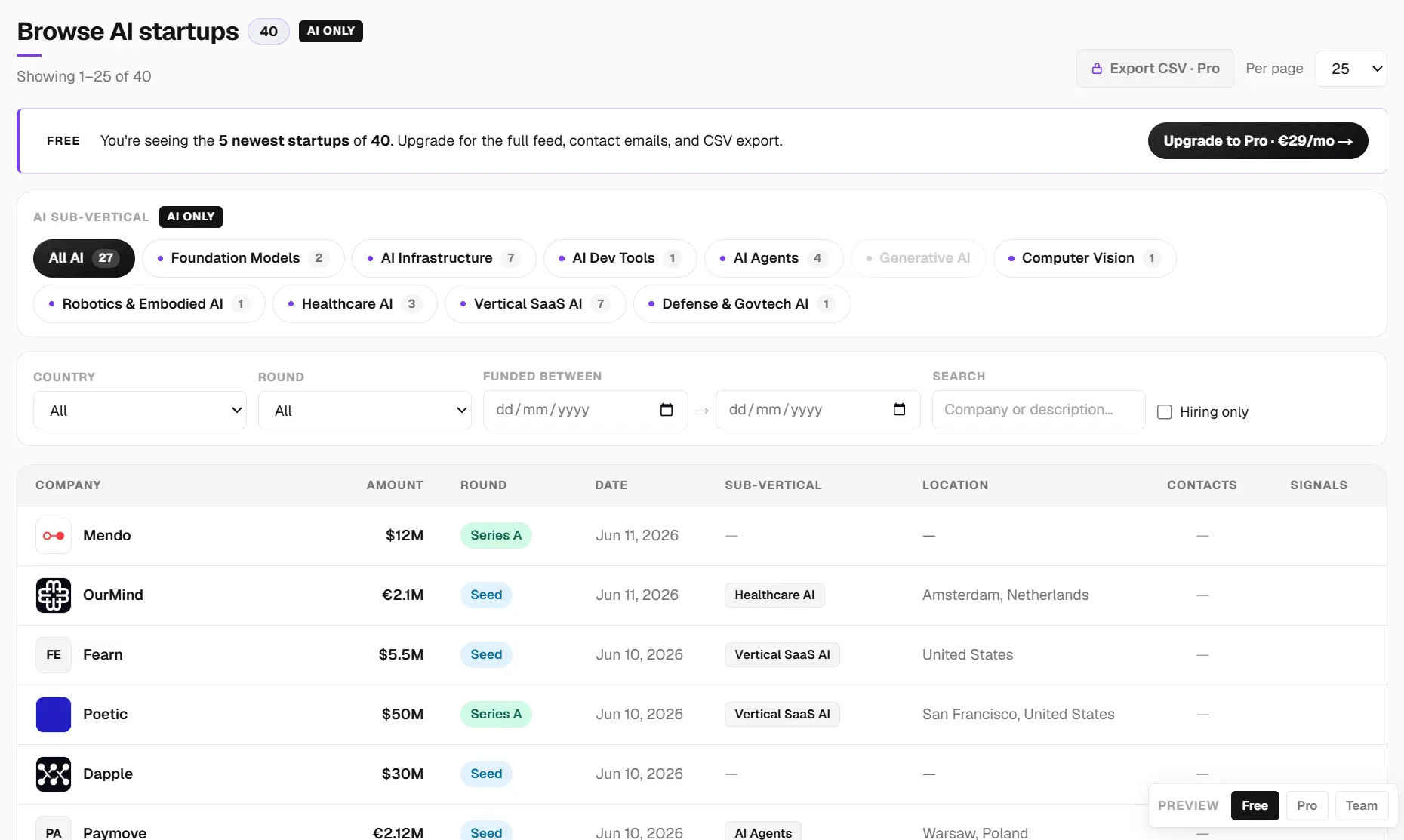The width and height of the screenshot is (1404, 840).
Task: Click the 40 count badge in header
Action: pos(269,32)
